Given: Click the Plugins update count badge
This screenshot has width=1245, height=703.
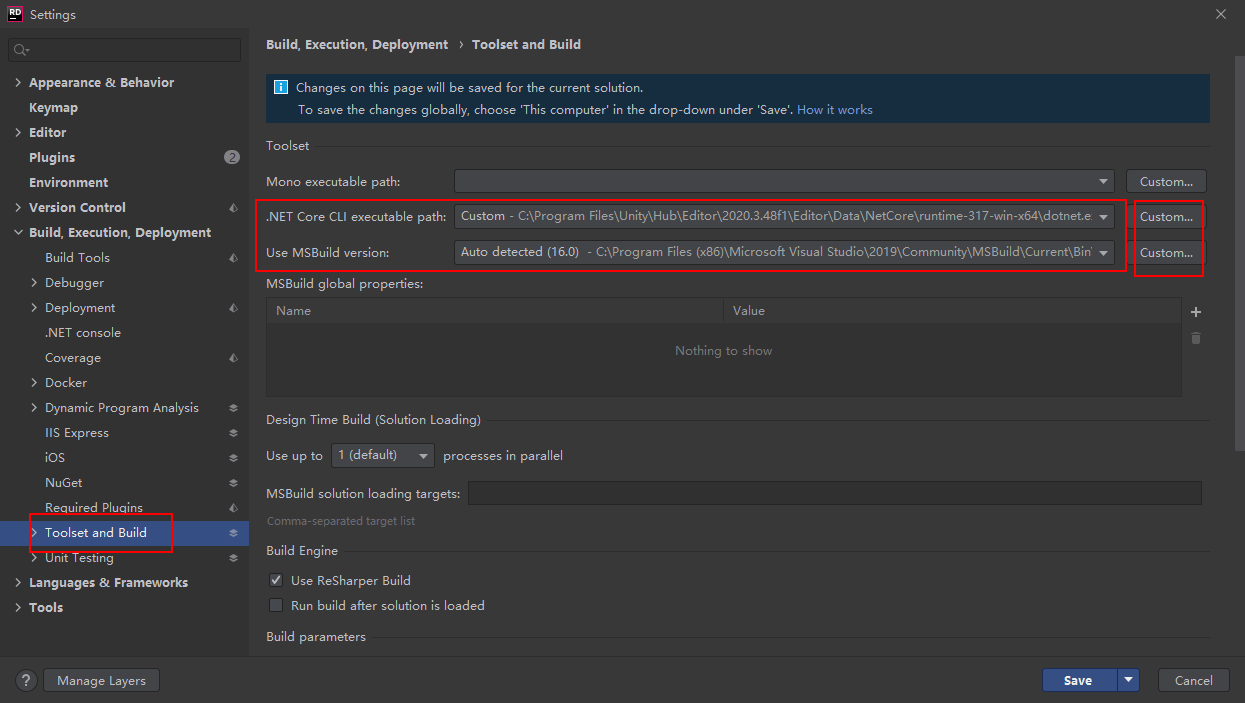Looking at the screenshot, I should tap(232, 157).
